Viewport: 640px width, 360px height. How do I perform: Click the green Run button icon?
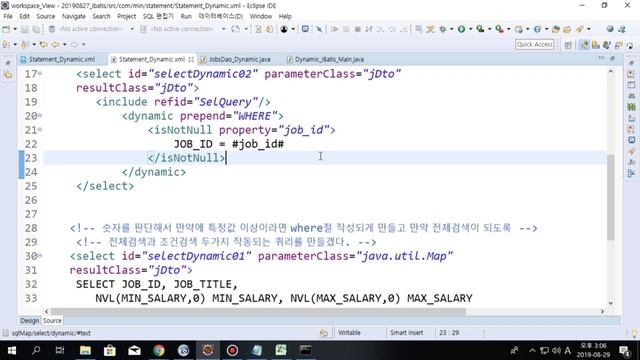pos(461,29)
